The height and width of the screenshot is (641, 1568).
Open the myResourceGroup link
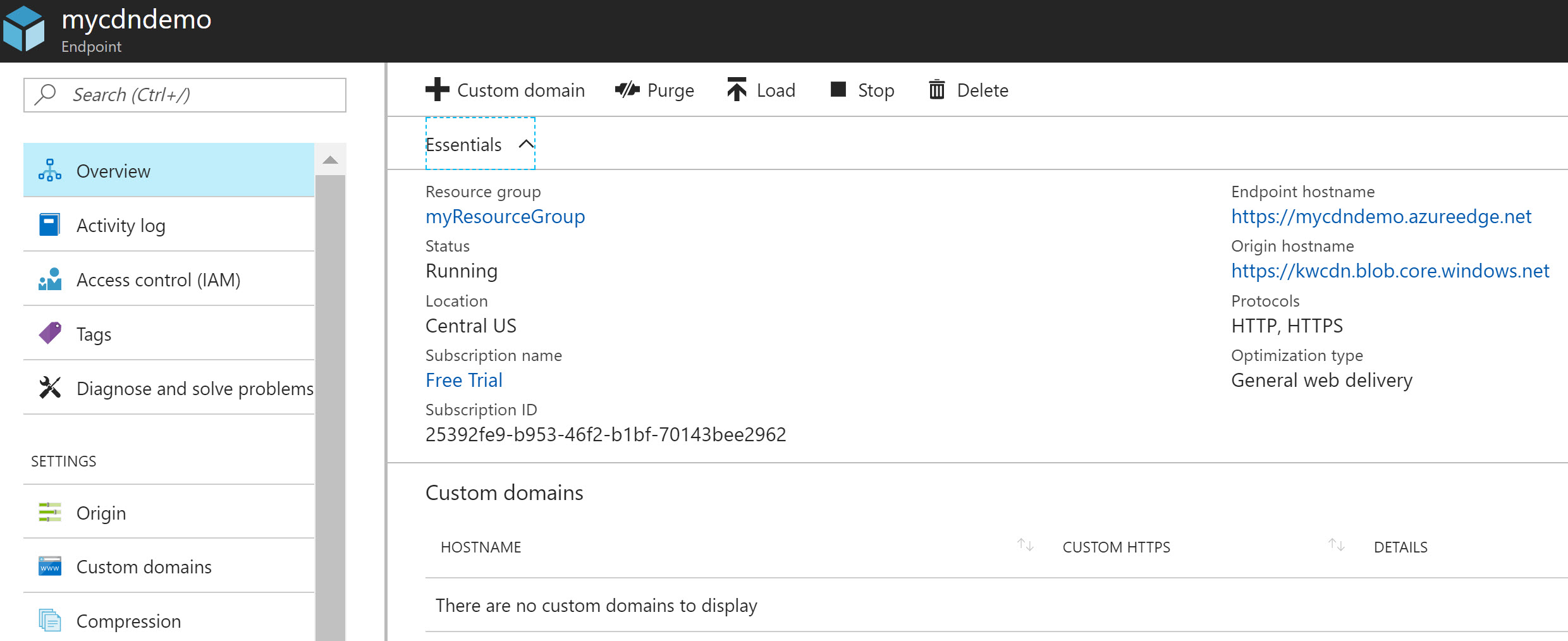tap(505, 217)
